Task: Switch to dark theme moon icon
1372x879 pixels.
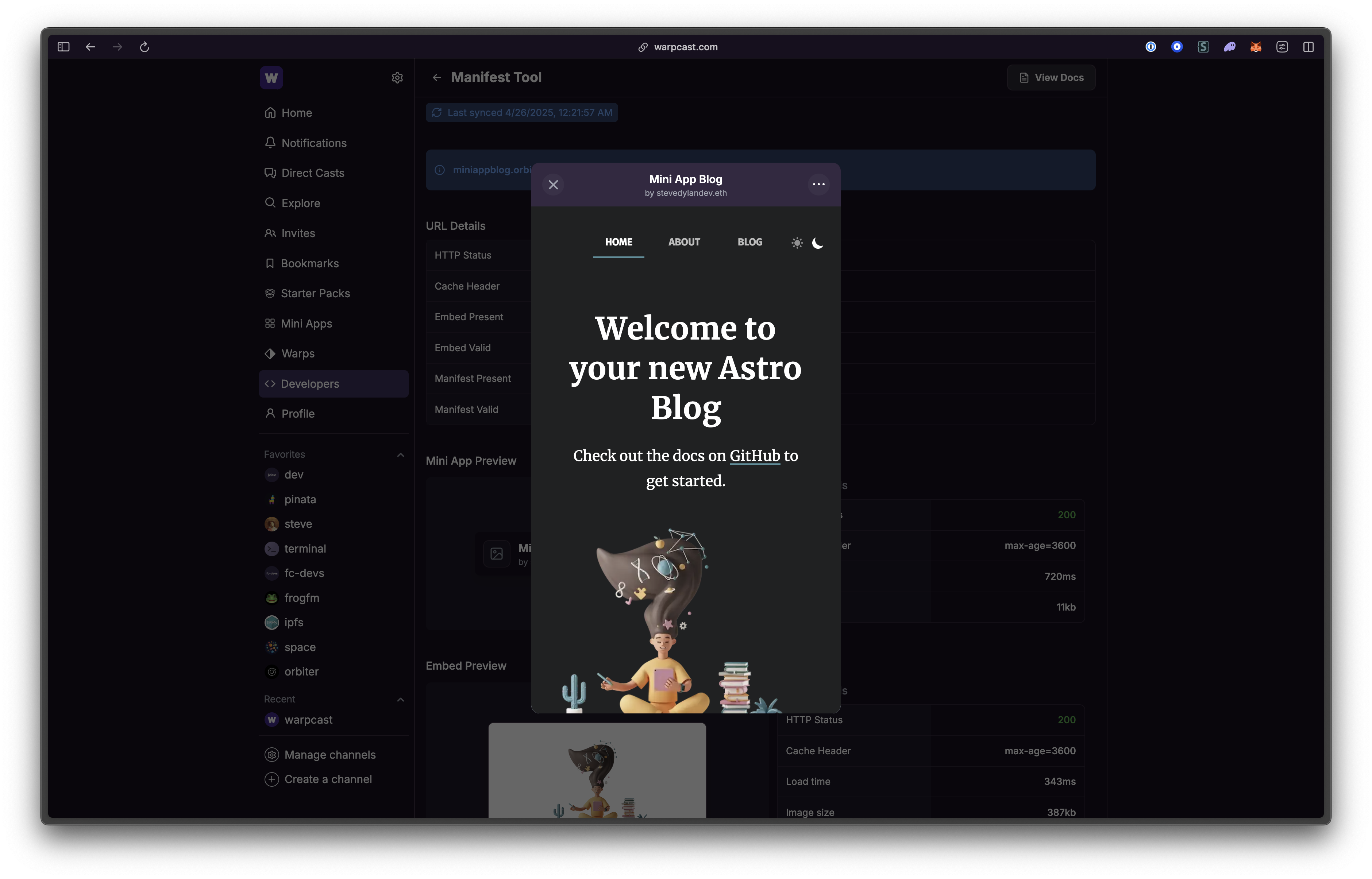Action: [818, 243]
